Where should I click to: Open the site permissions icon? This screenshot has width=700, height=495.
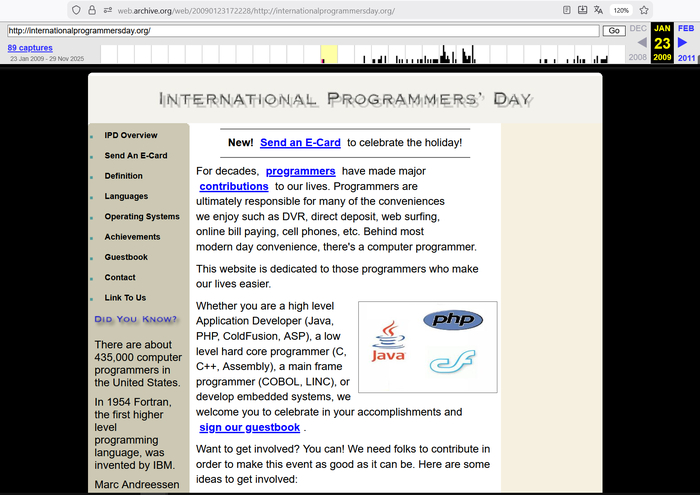coord(107,10)
